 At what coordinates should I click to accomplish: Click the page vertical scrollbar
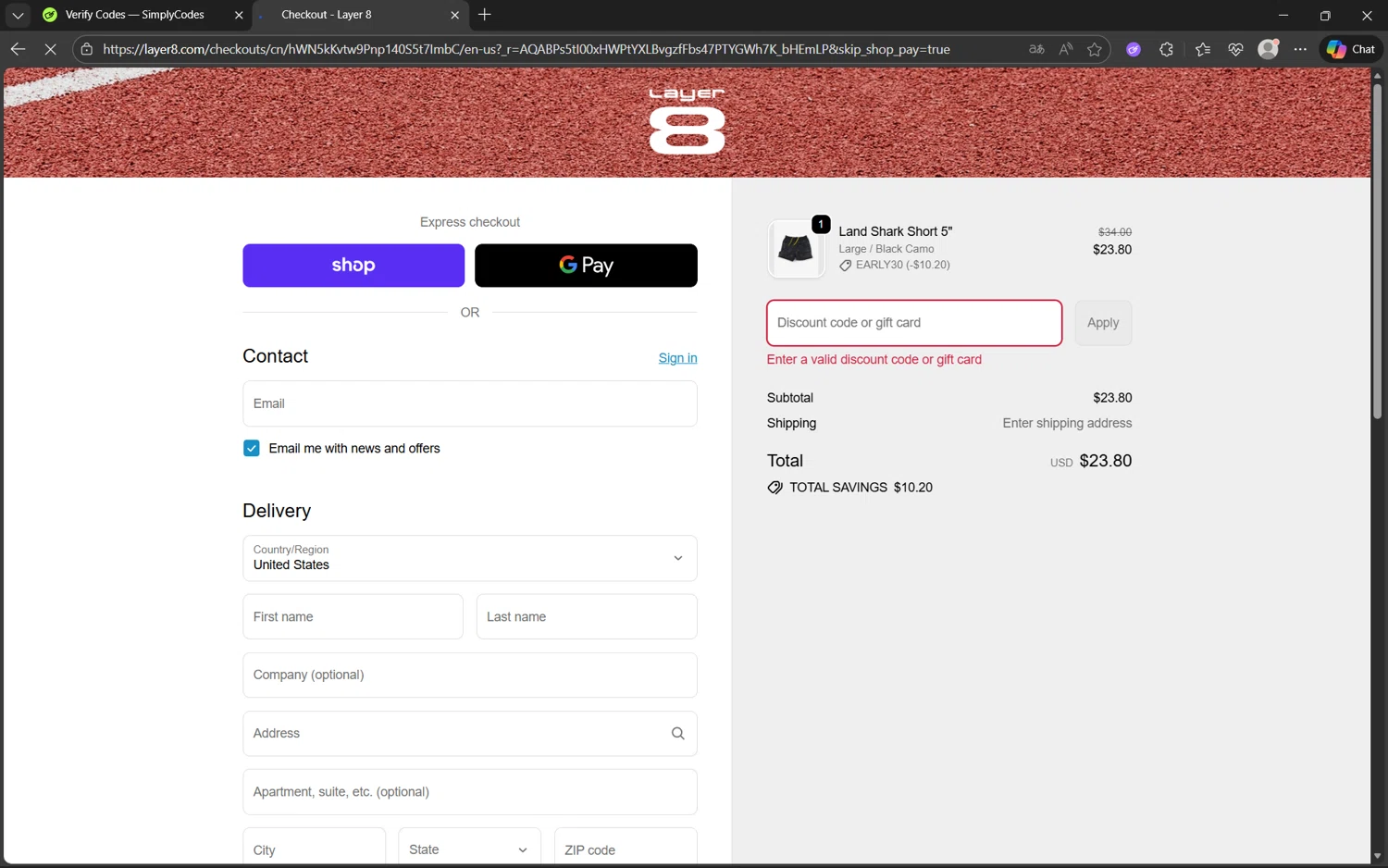coord(1377,250)
